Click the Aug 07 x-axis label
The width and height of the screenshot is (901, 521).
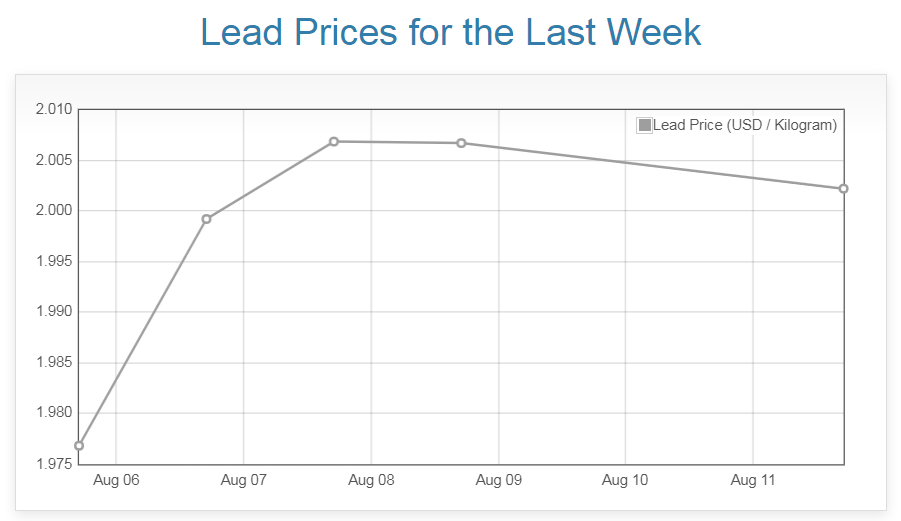(x=243, y=480)
